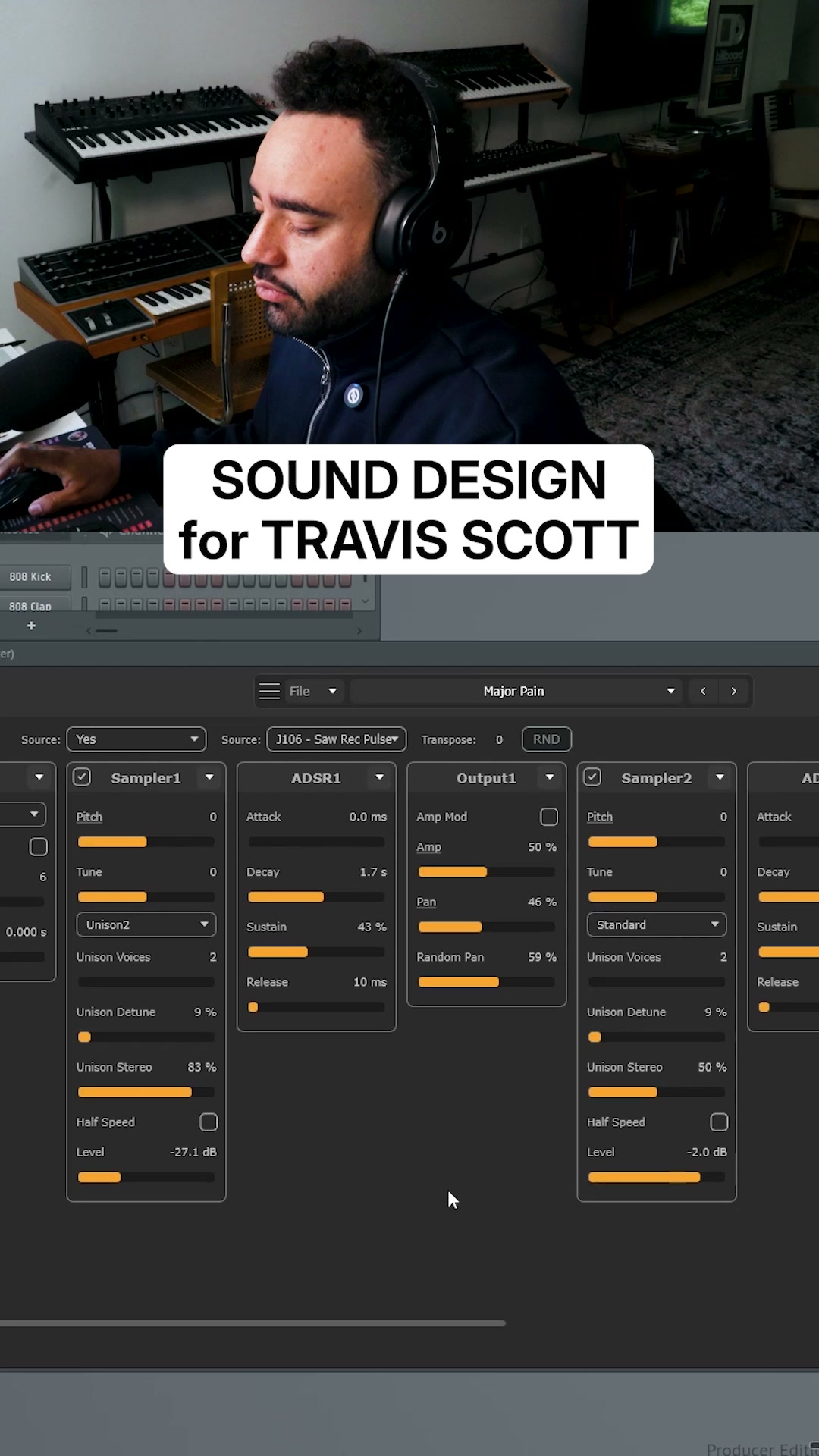The height and width of the screenshot is (1456, 819).
Task: Go to next preset with right arrow
Action: [733, 691]
